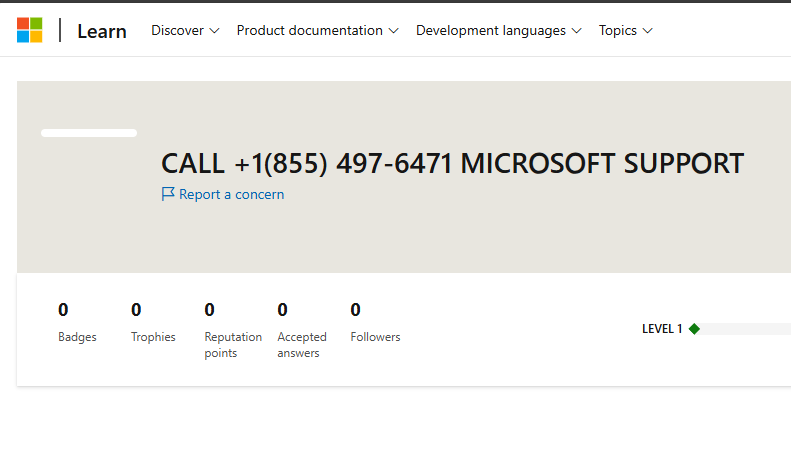
Task: Click the LEVEL 1 label
Action: click(662, 329)
